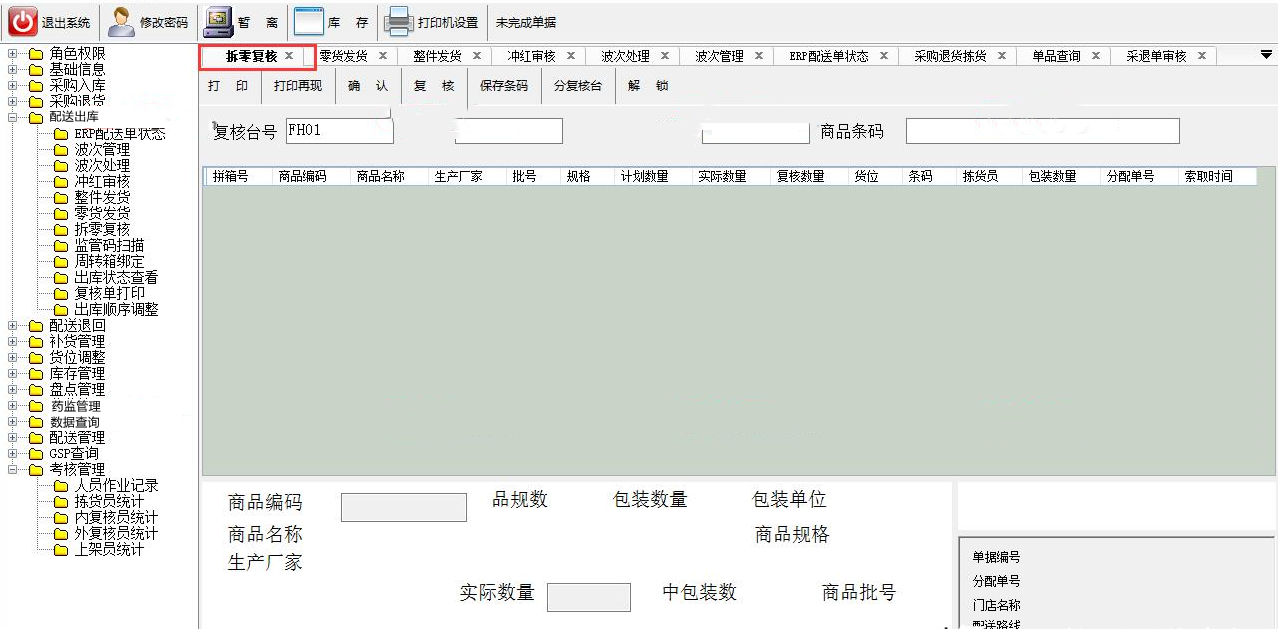Click the 拼箱号 column header

point(230,176)
